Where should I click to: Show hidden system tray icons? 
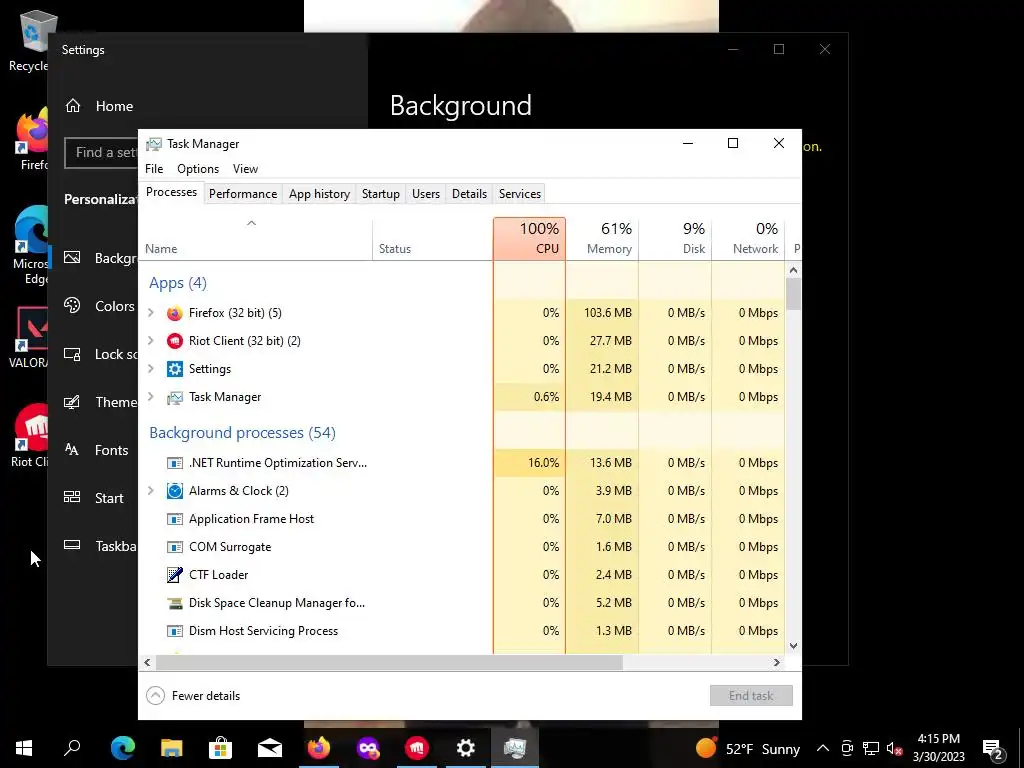tap(823, 748)
